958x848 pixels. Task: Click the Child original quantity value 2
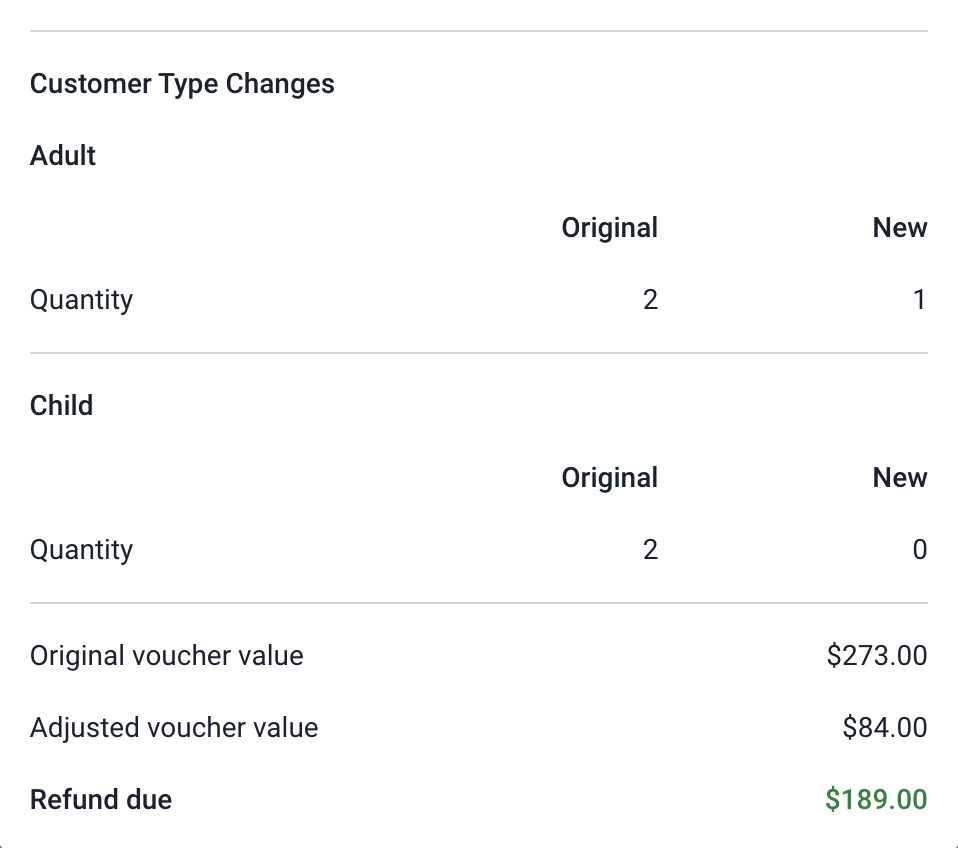tap(650, 550)
